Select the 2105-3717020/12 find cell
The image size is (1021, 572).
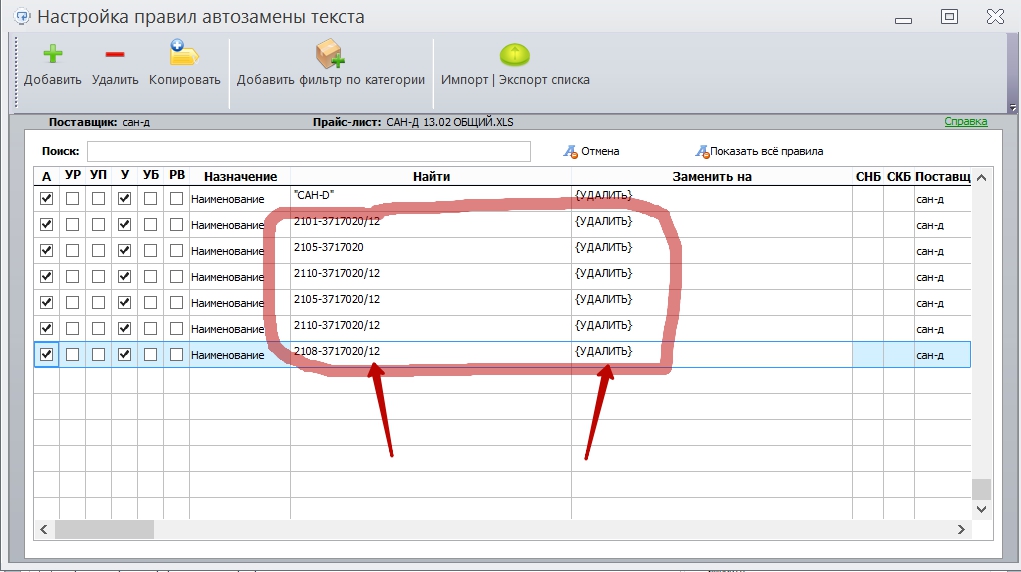pos(431,303)
